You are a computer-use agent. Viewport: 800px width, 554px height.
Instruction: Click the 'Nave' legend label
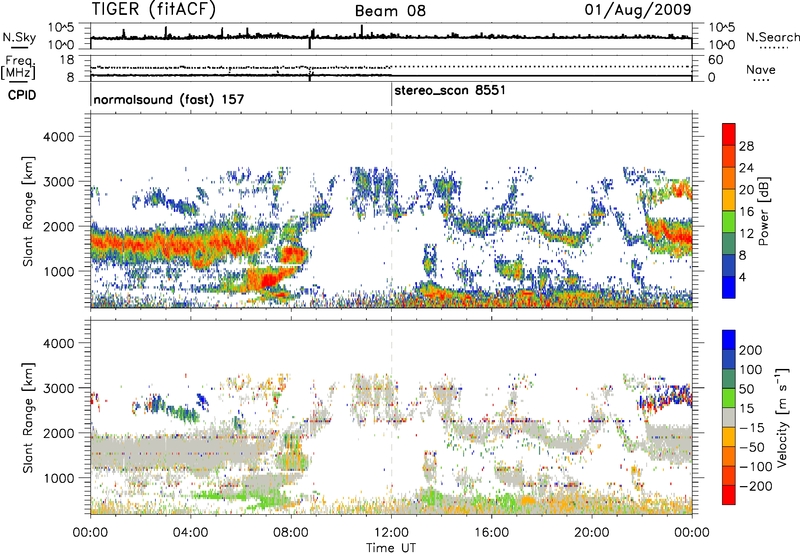click(x=761, y=69)
